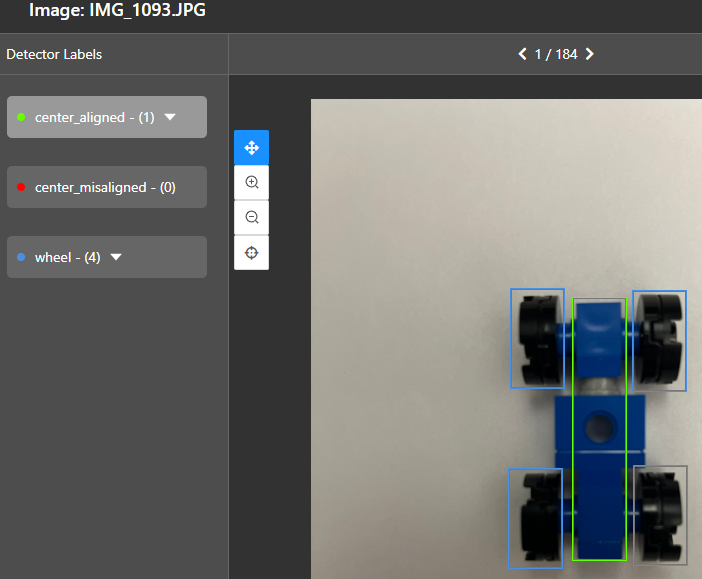Expand the center_aligned label dropdown arrow
Image resolution: width=702 pixels, height=579 pixels.
[x=170, y=117]
